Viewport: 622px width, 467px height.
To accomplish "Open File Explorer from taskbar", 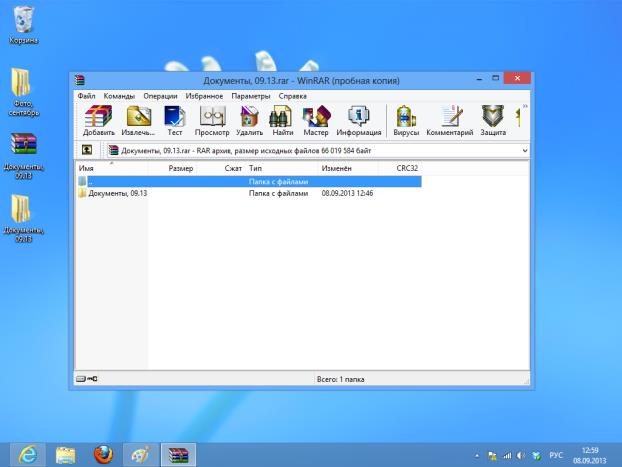I will [65, 455].
